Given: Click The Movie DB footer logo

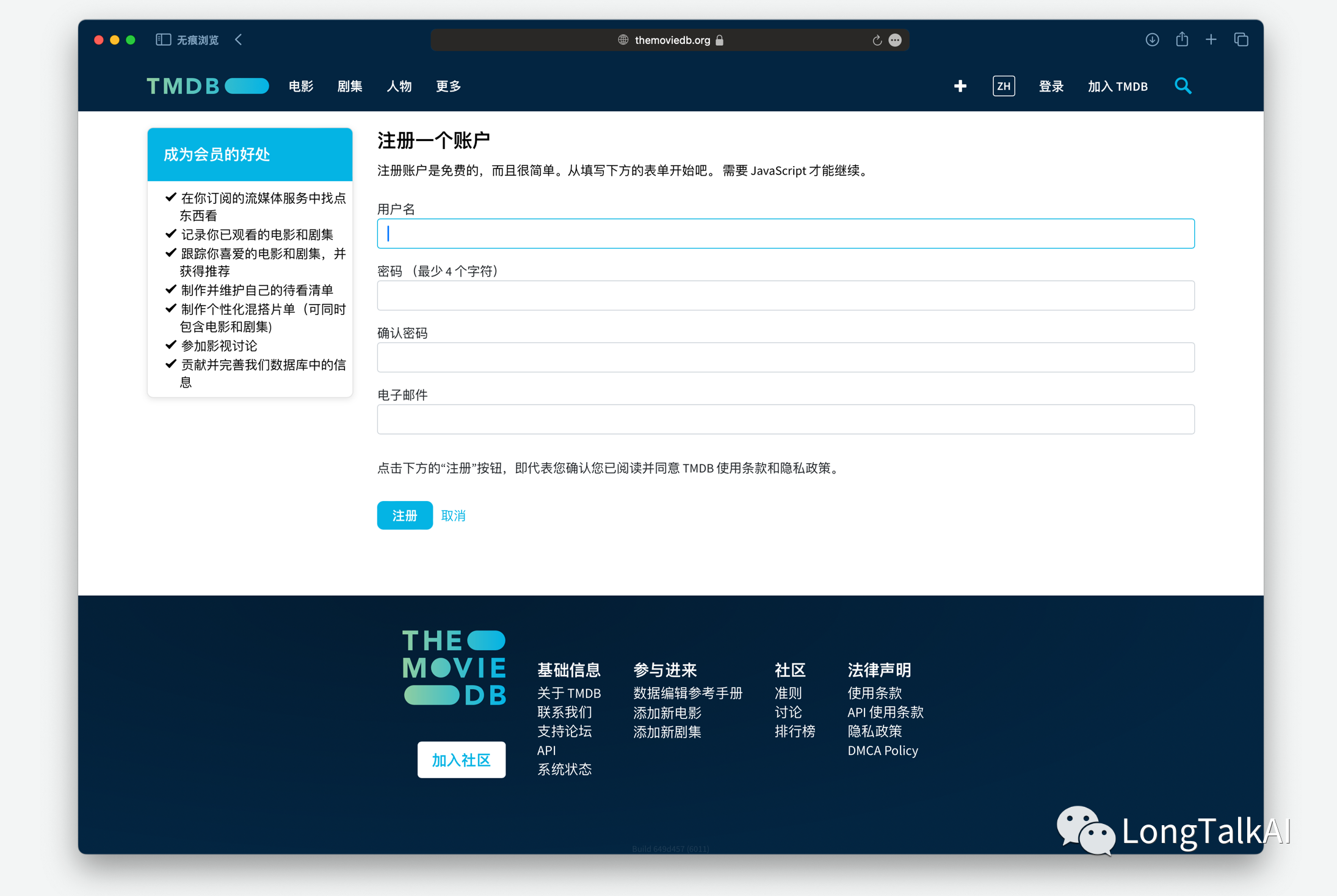Looking at the screenshot, I should 454,668.
